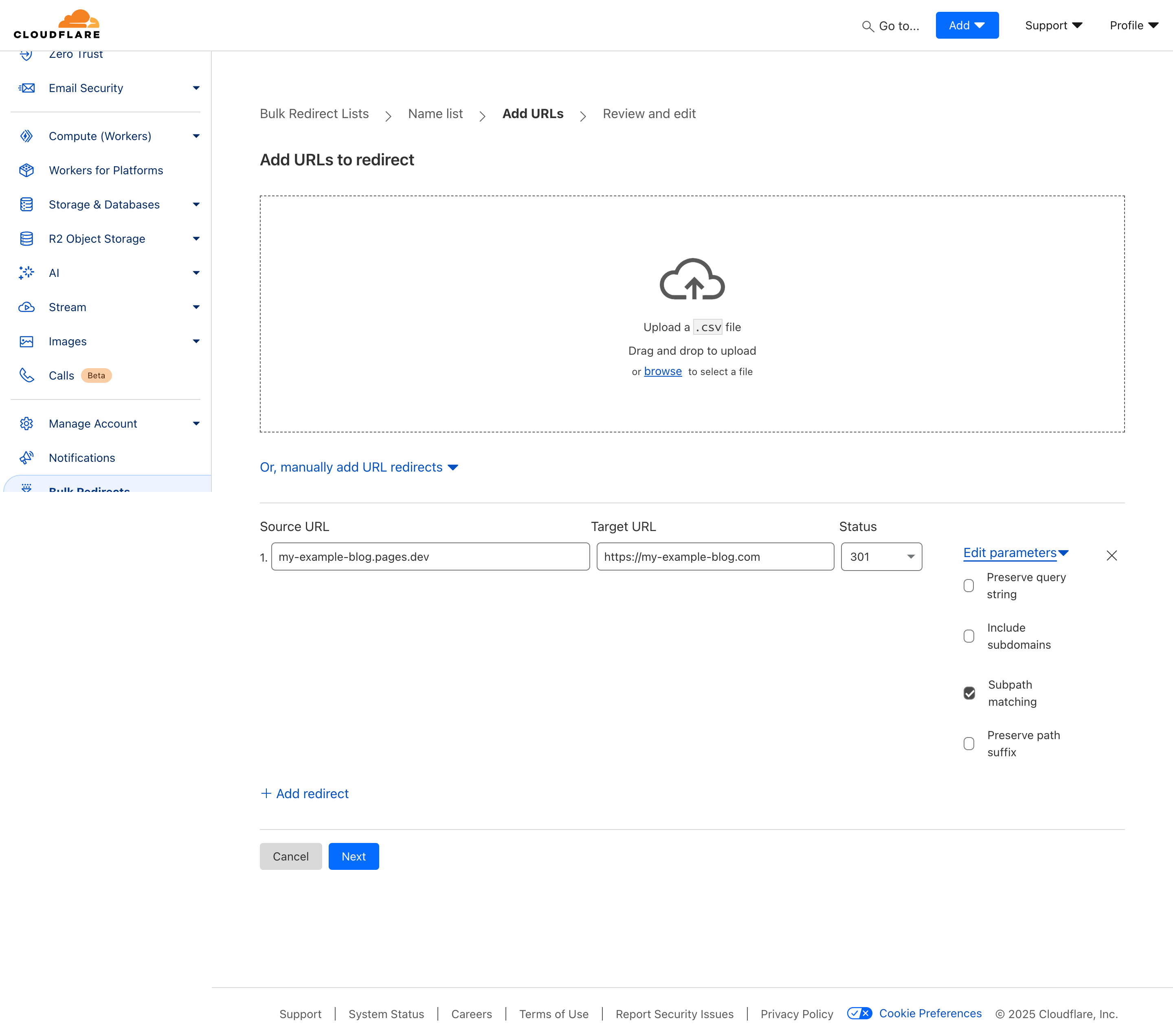This screenshot has height=1036, width=1173.
Task: Go to Bulk Redirect Lists breadcrumb
Action: click(x=314, y=114)
